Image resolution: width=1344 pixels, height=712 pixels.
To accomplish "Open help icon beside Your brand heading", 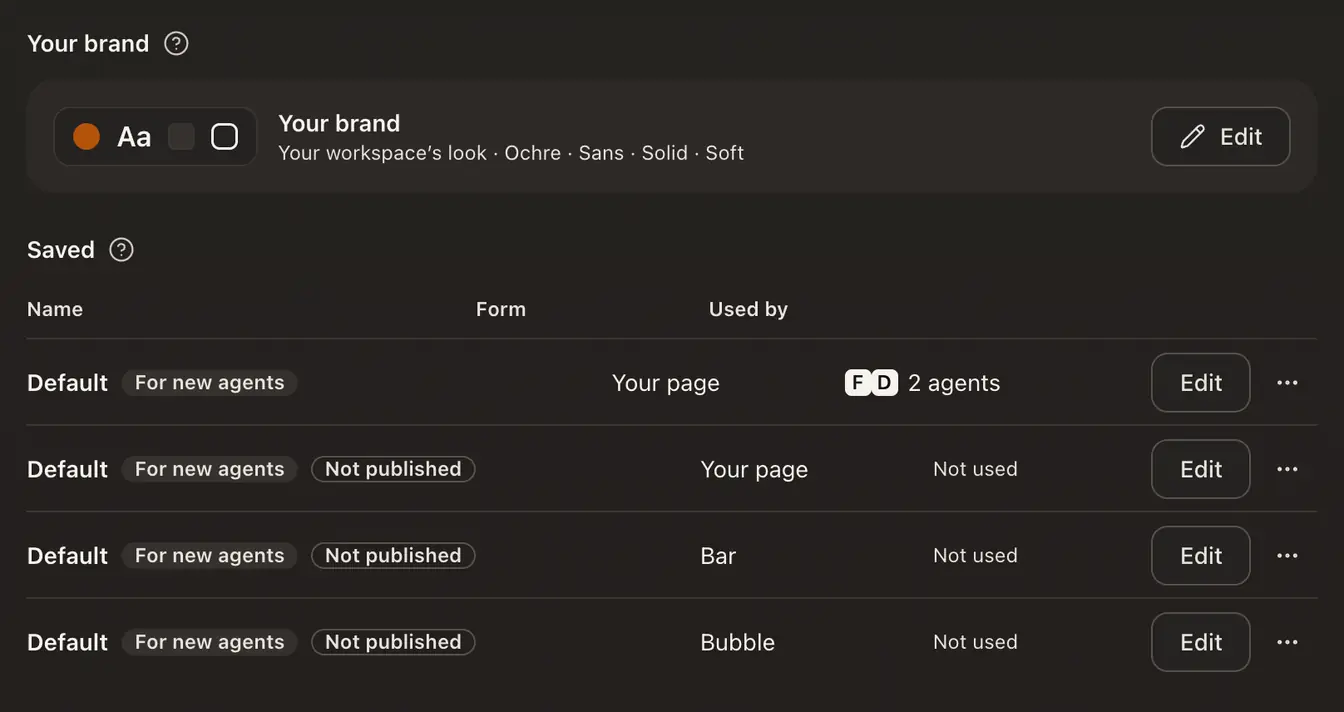I will pos(176,43).
